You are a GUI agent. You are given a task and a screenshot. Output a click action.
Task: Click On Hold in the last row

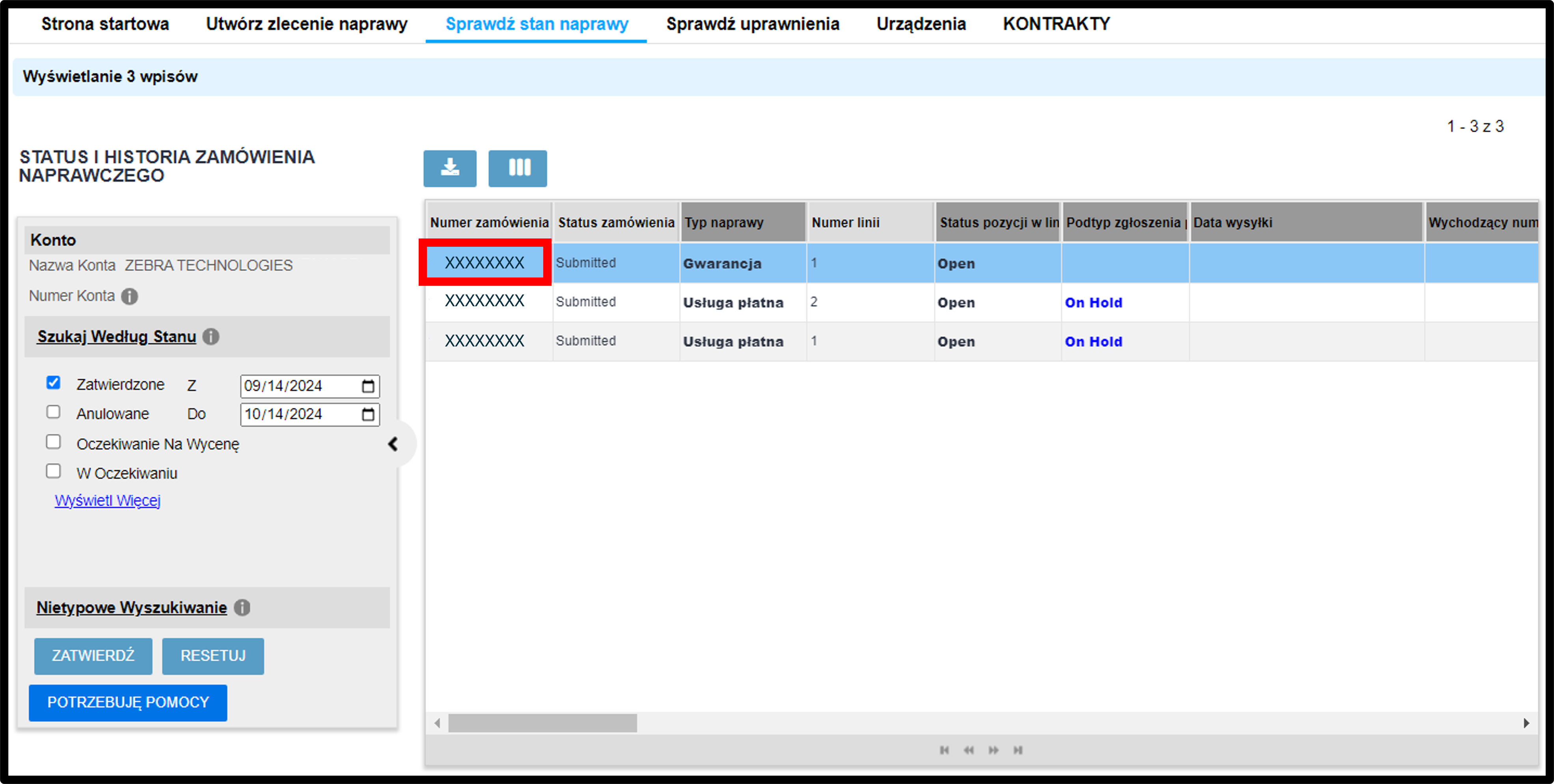(1093, 341)
